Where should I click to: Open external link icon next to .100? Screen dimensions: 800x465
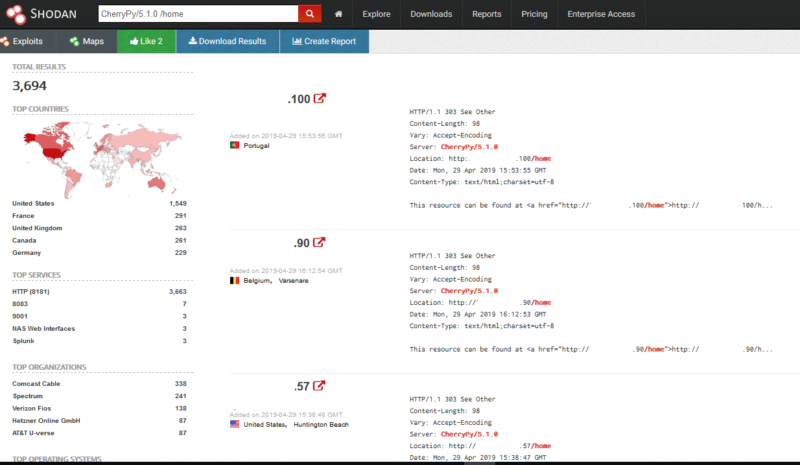[319, 98]
